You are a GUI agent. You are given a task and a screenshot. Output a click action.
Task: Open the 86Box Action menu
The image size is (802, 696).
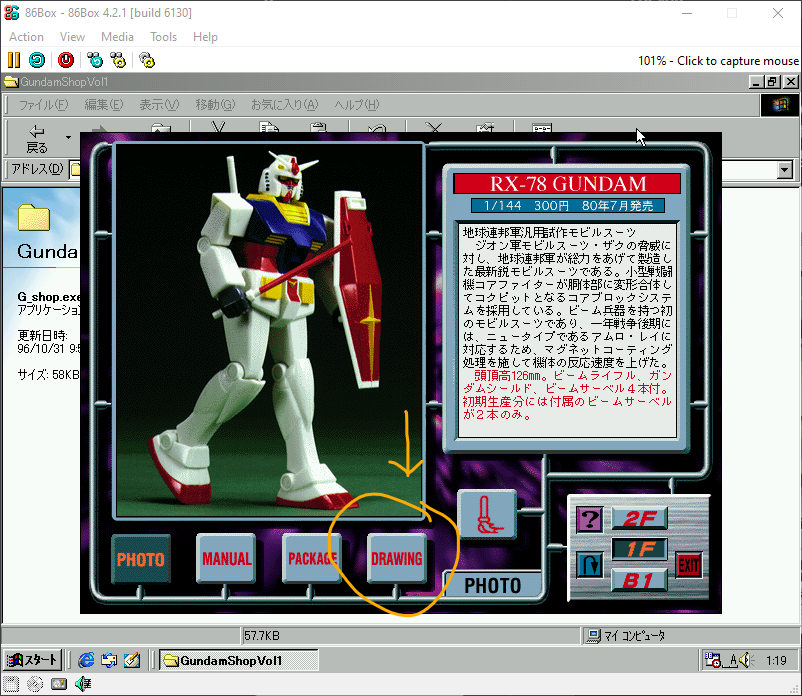[x=27, y=37]
